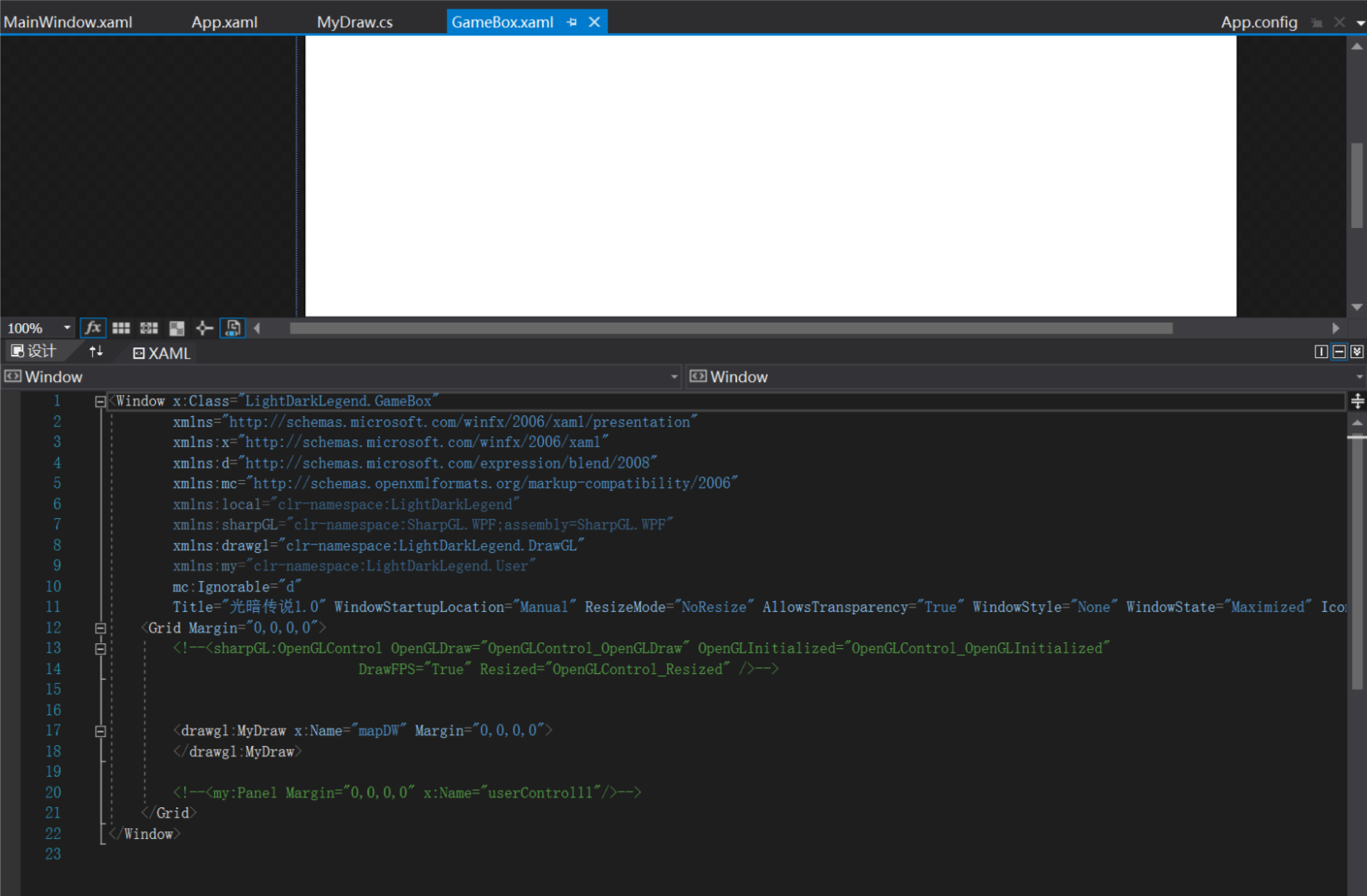This screenshot has height=896, width=1367.
Task: Open the App.config preview tab
Action: tap(1258, 22)
